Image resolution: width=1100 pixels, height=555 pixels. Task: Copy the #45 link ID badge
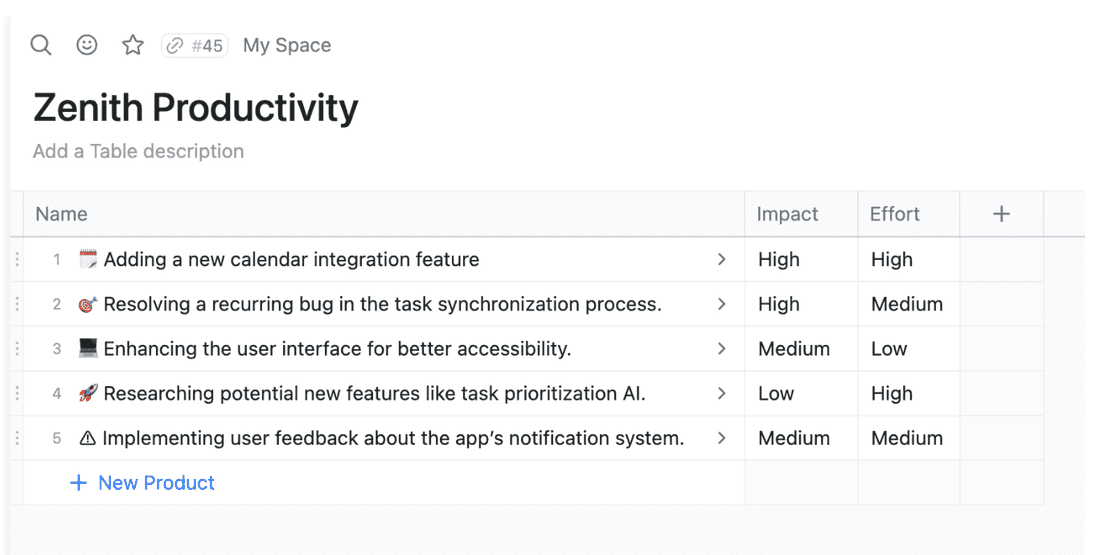click(x=195, y=45)
